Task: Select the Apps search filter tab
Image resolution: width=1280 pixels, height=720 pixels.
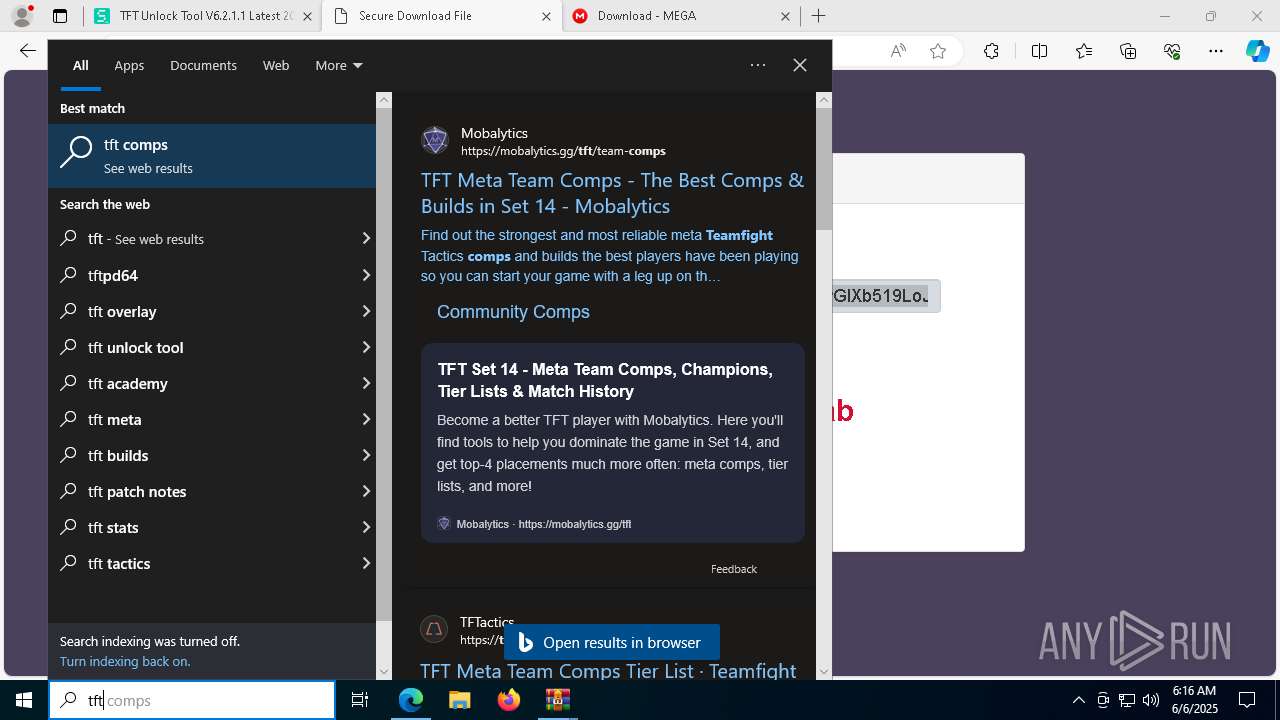Action: click(129, 65)
